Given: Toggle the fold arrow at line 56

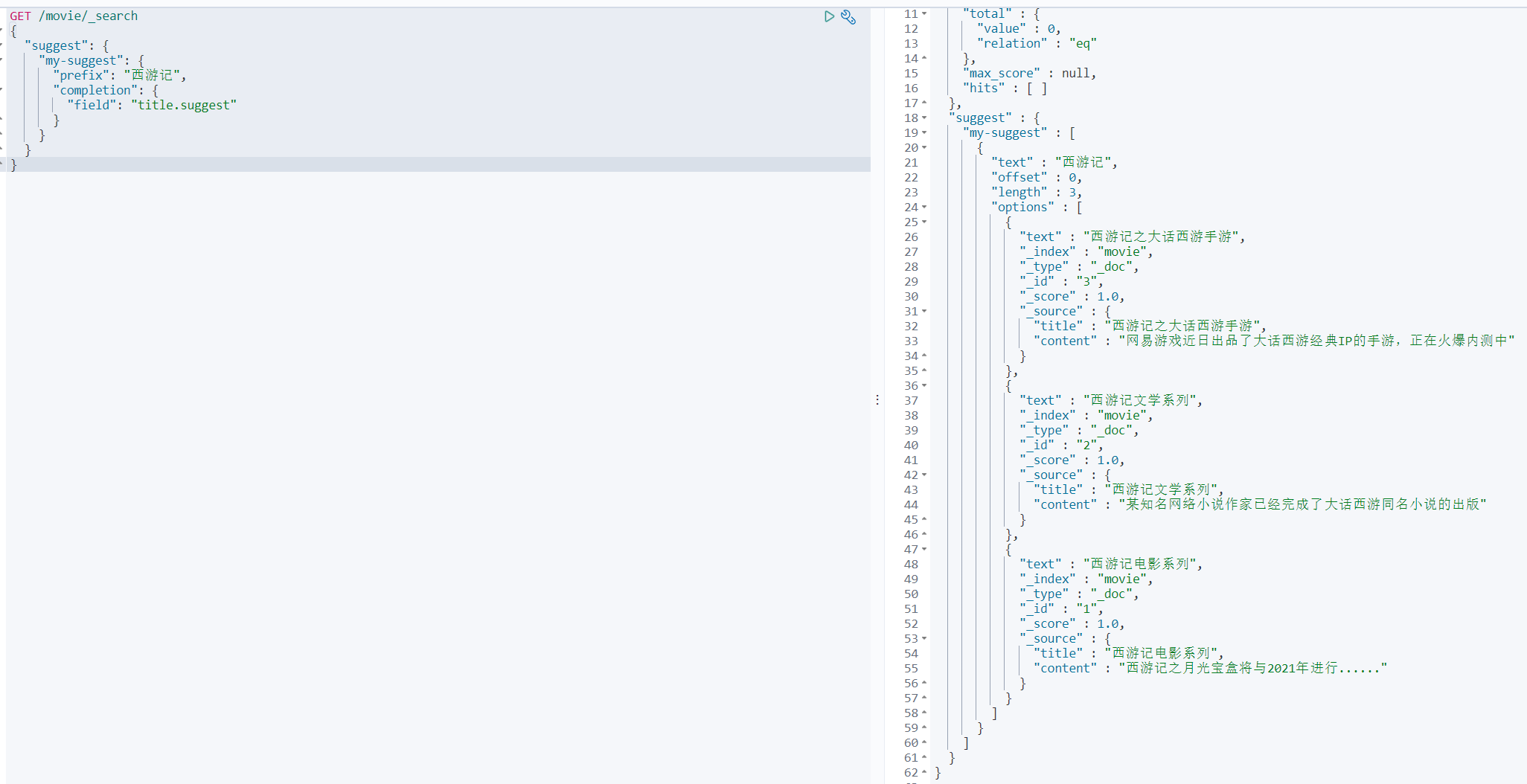Looking at the screenshot, I should (x=924, y=683).
